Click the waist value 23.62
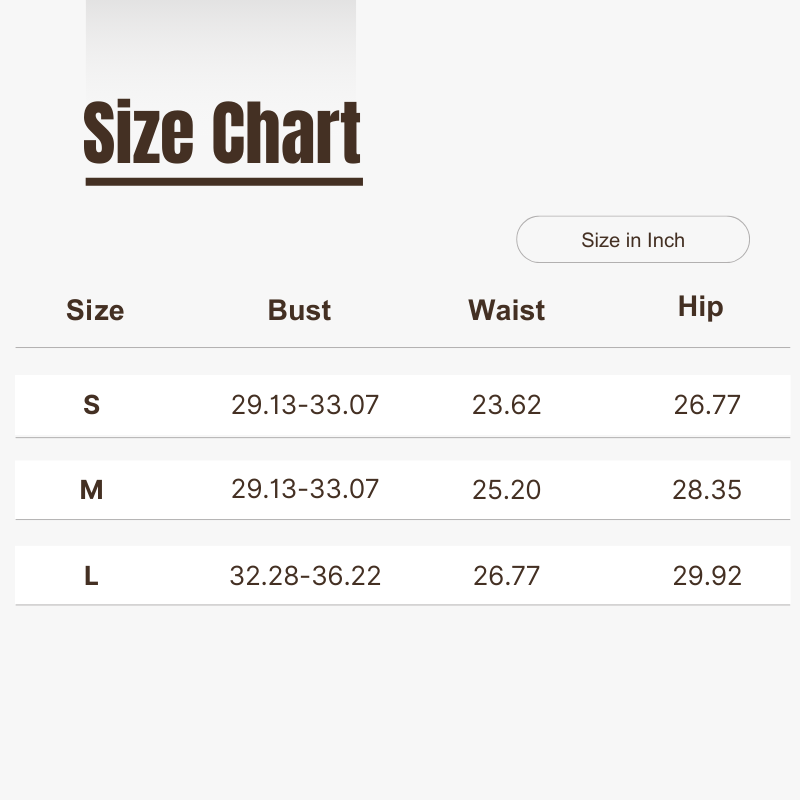 tap(507, 405)
